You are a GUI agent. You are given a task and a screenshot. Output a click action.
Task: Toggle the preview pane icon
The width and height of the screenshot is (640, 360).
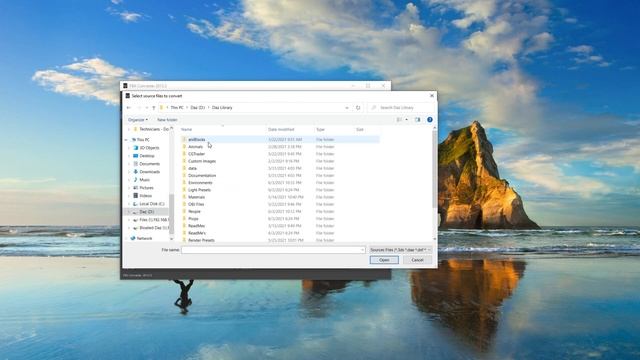tap(417, 120)
